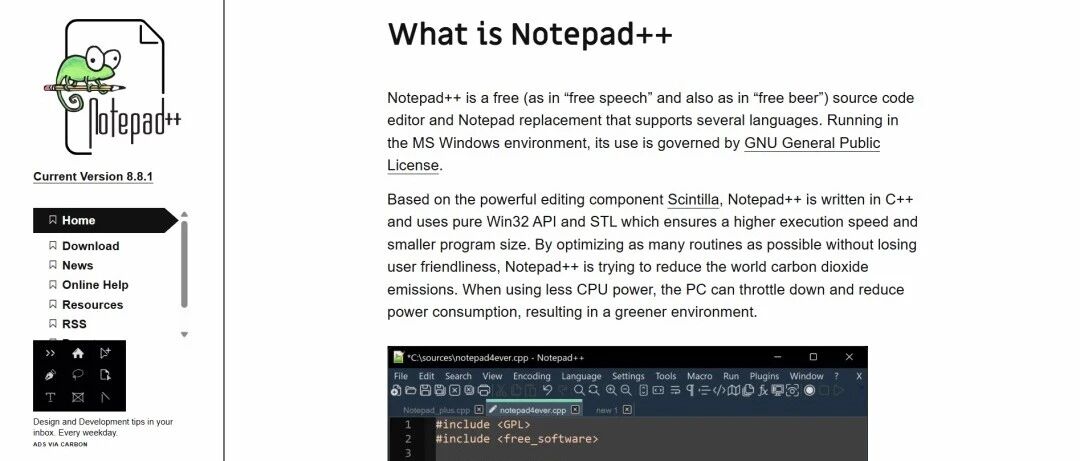
Task: Close the new 1 tab
Action: (627, 409)
